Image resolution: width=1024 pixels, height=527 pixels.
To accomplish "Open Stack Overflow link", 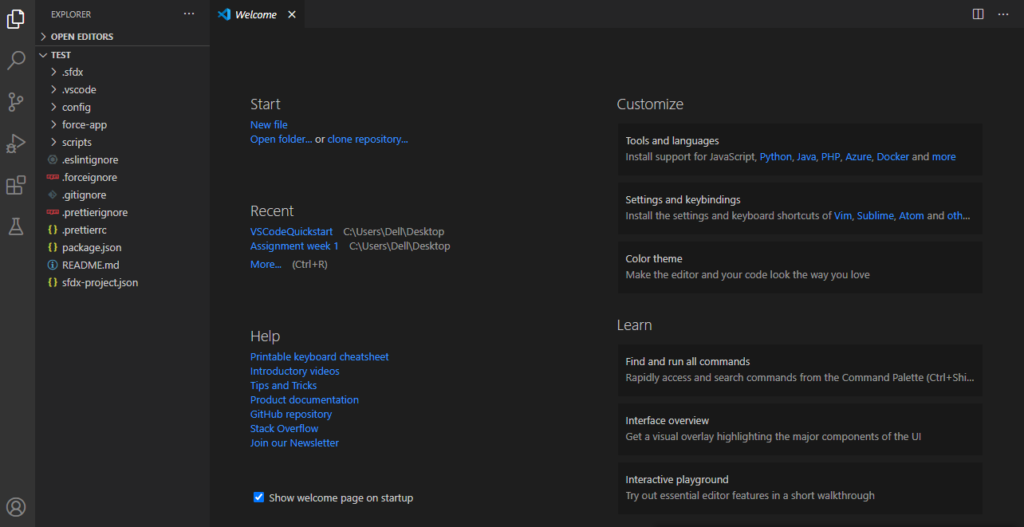I will 284,429.
